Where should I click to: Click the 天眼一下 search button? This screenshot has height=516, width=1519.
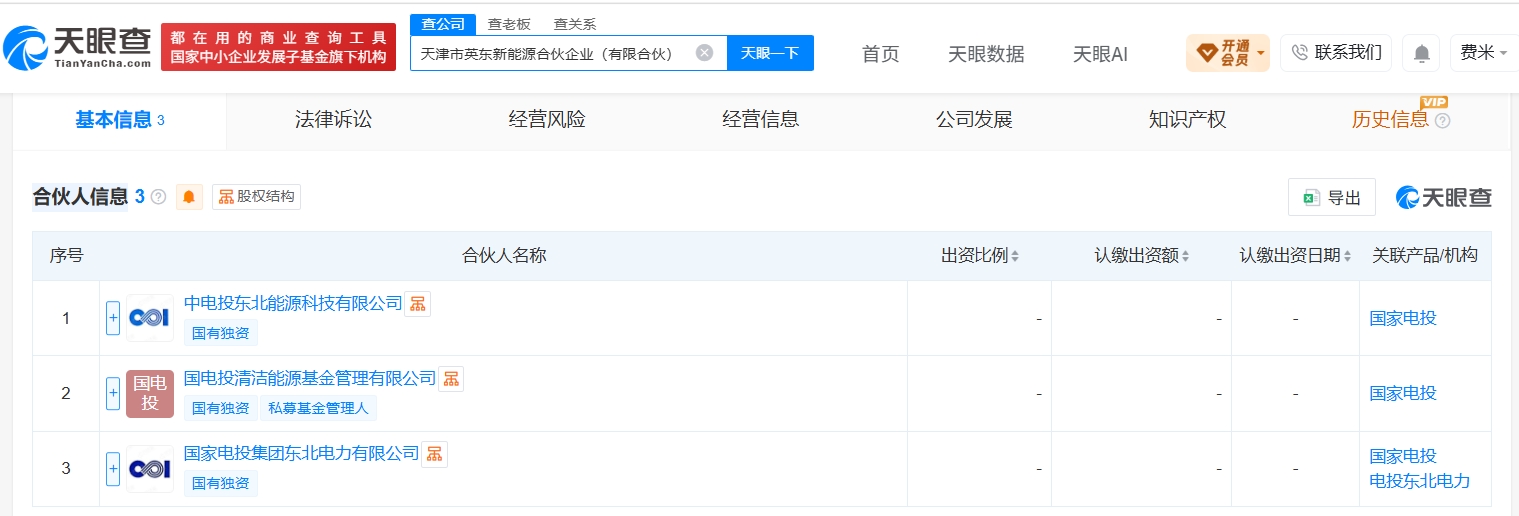pos(770,53)
